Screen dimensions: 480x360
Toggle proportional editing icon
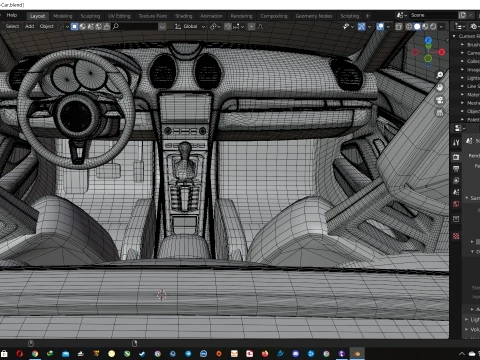tap(251, 26)
